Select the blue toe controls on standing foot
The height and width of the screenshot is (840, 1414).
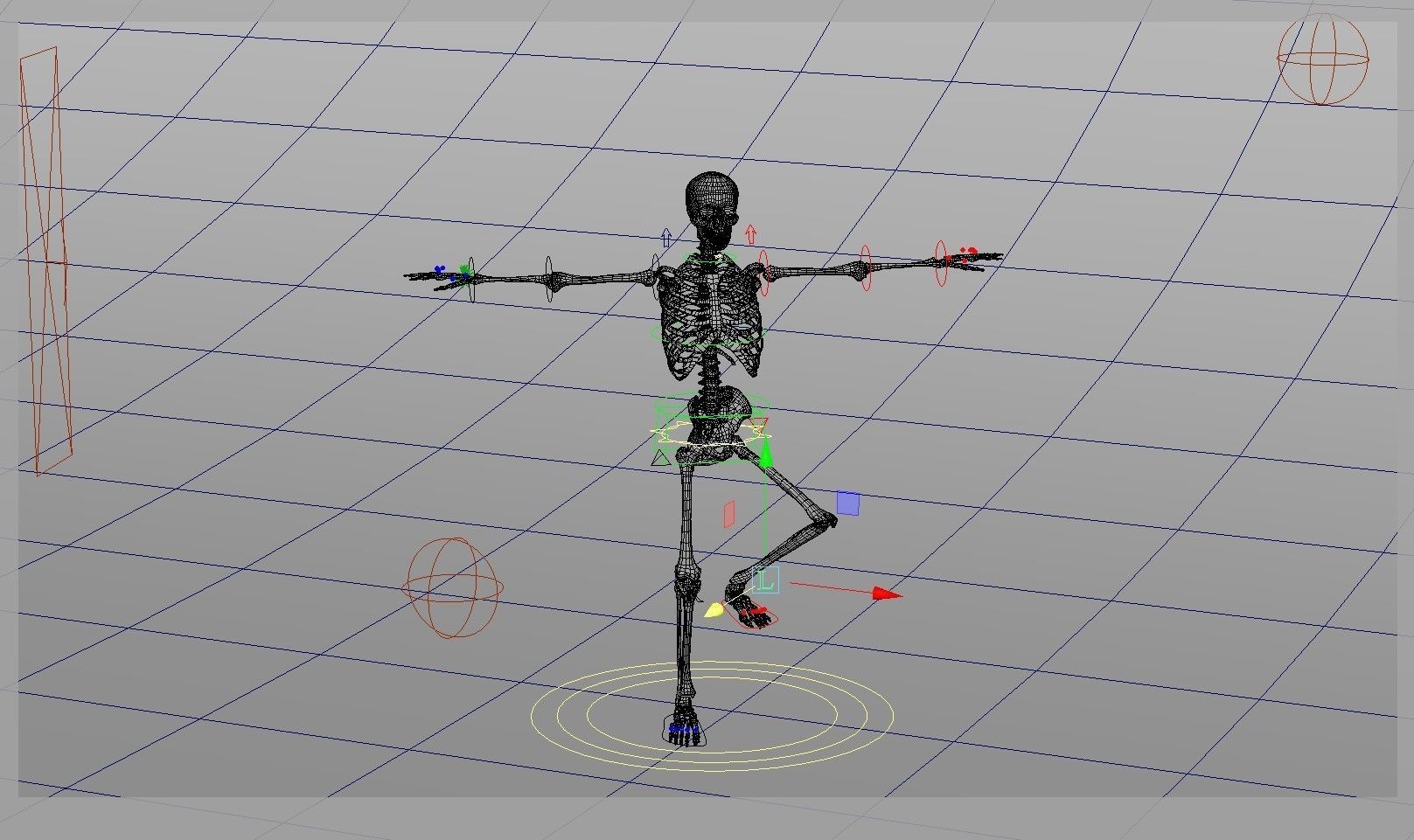pyautogui.click(x=684, y=728)
